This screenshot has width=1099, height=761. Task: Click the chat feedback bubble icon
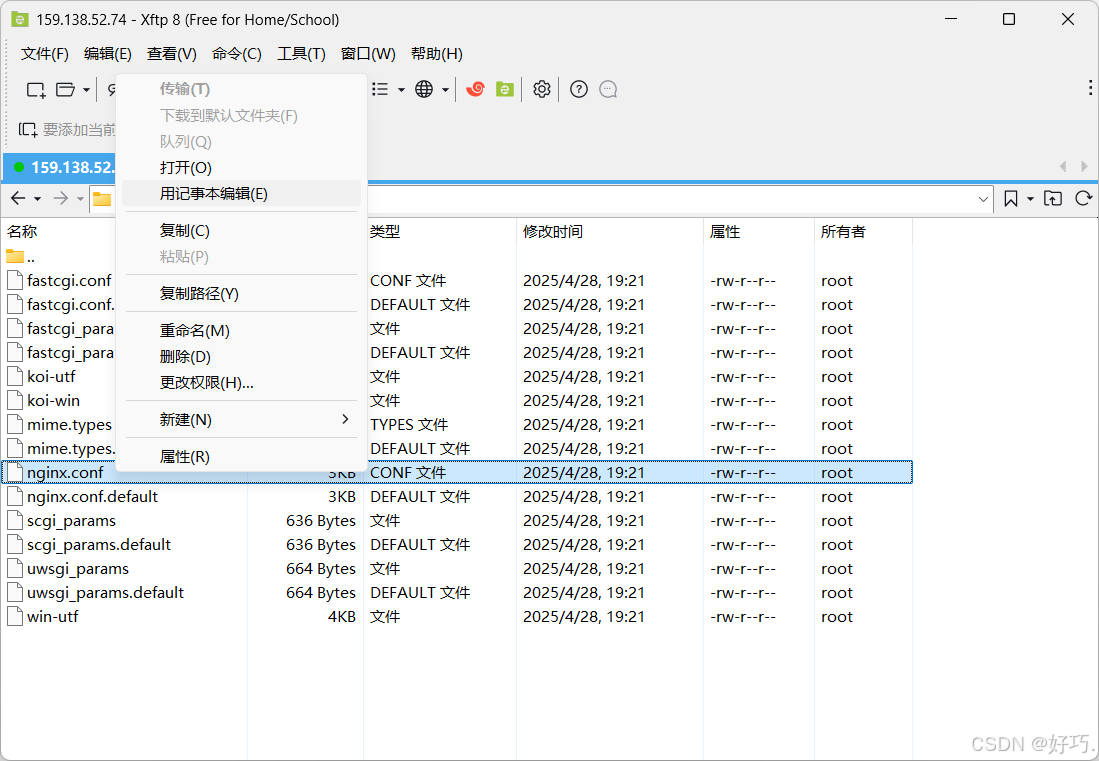608,89
